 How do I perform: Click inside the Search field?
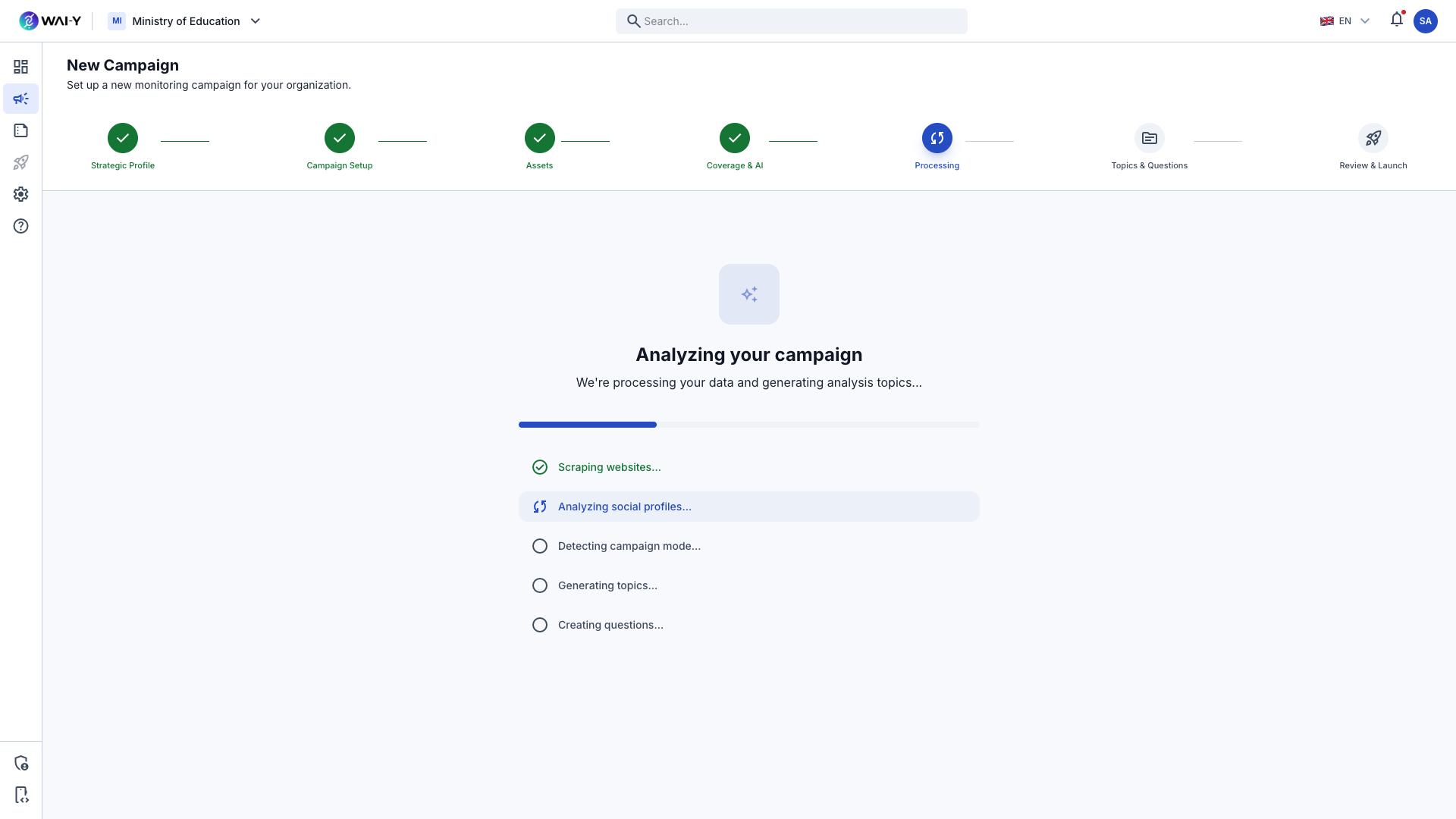(x=791, y=20)
